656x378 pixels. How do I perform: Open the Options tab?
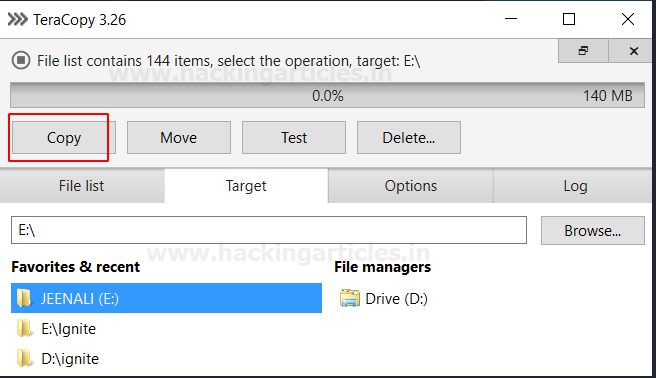click(x=410, y=186)
